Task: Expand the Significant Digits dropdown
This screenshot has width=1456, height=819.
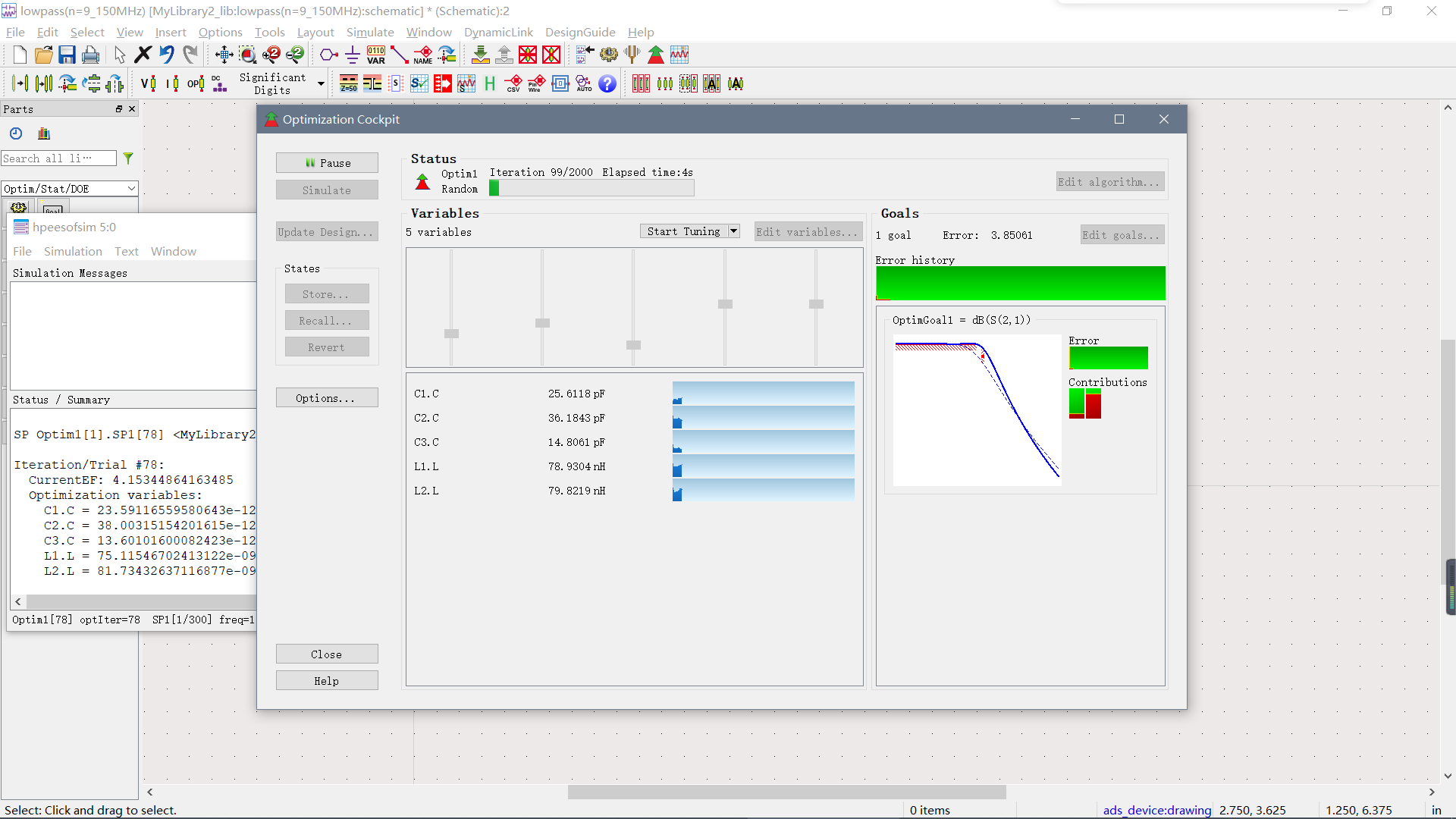Action: click(x=321, y=83)
